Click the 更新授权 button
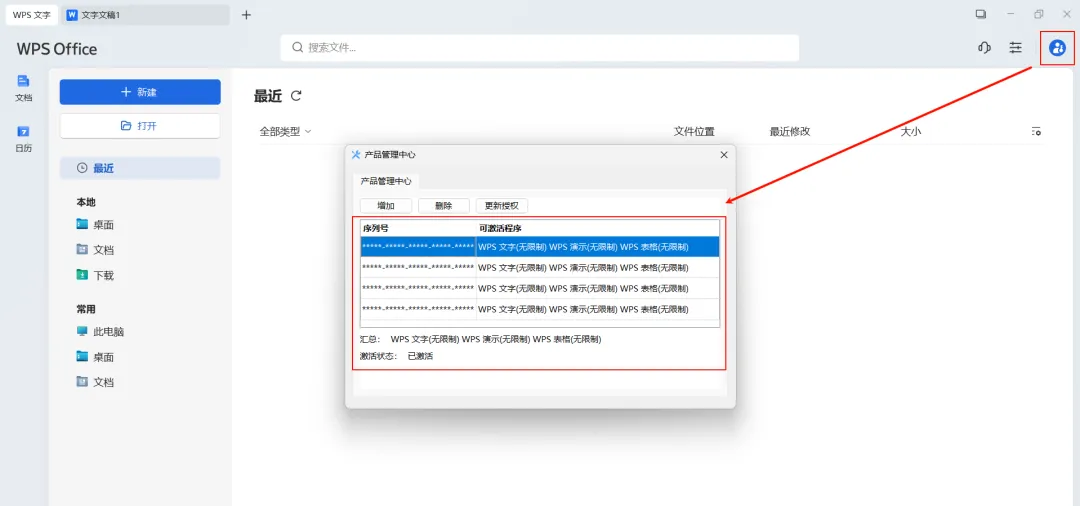Screen dimensions: 1080x506 tap(502, 206)
